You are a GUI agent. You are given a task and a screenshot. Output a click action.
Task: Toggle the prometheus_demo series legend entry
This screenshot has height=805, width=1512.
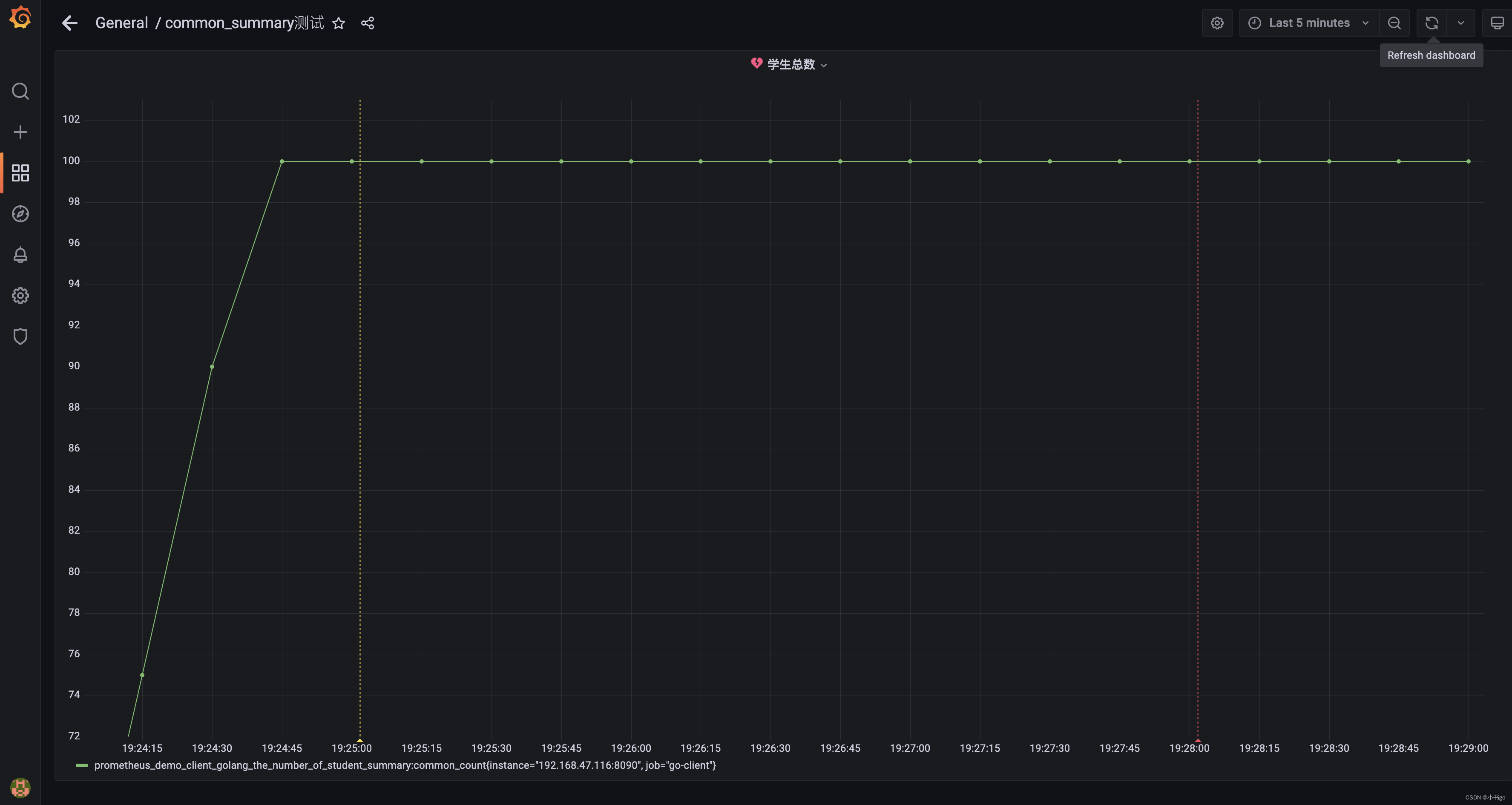(405, 765)
